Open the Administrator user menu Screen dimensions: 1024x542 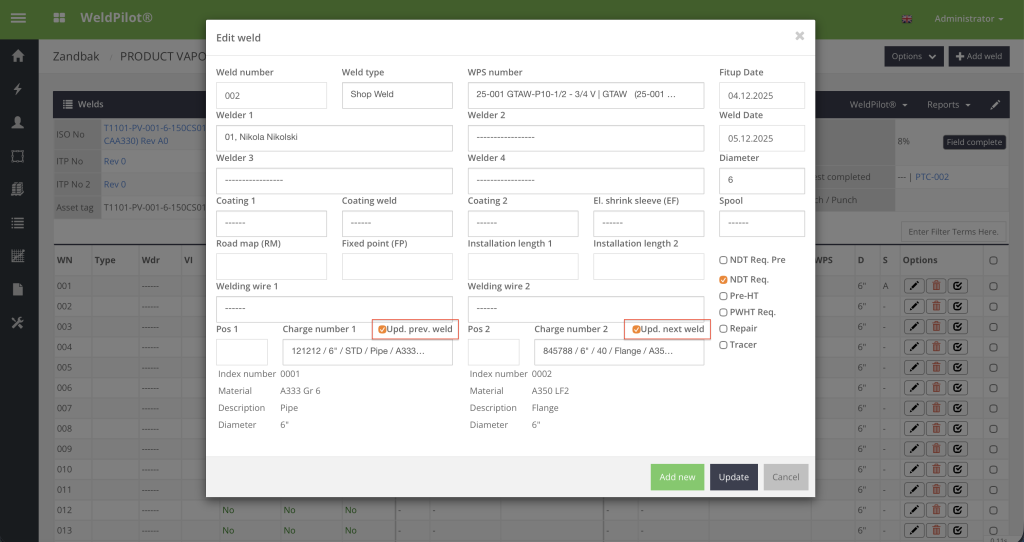(968, 19)
